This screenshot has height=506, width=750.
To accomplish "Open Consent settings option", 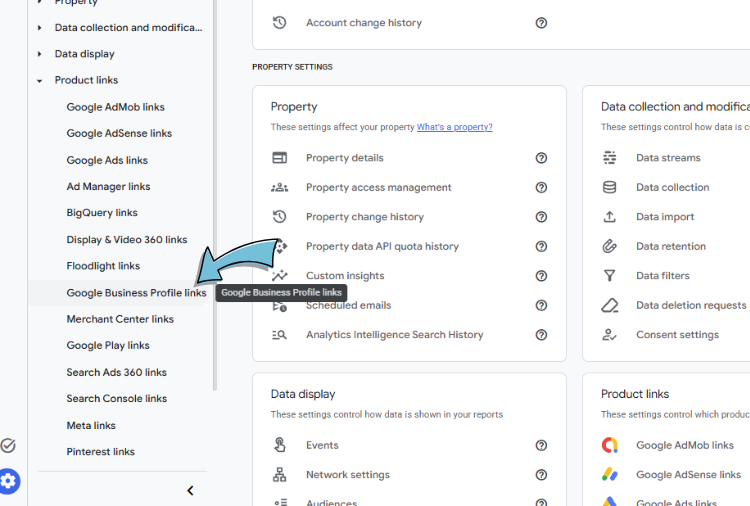I will tap(677, 335).
